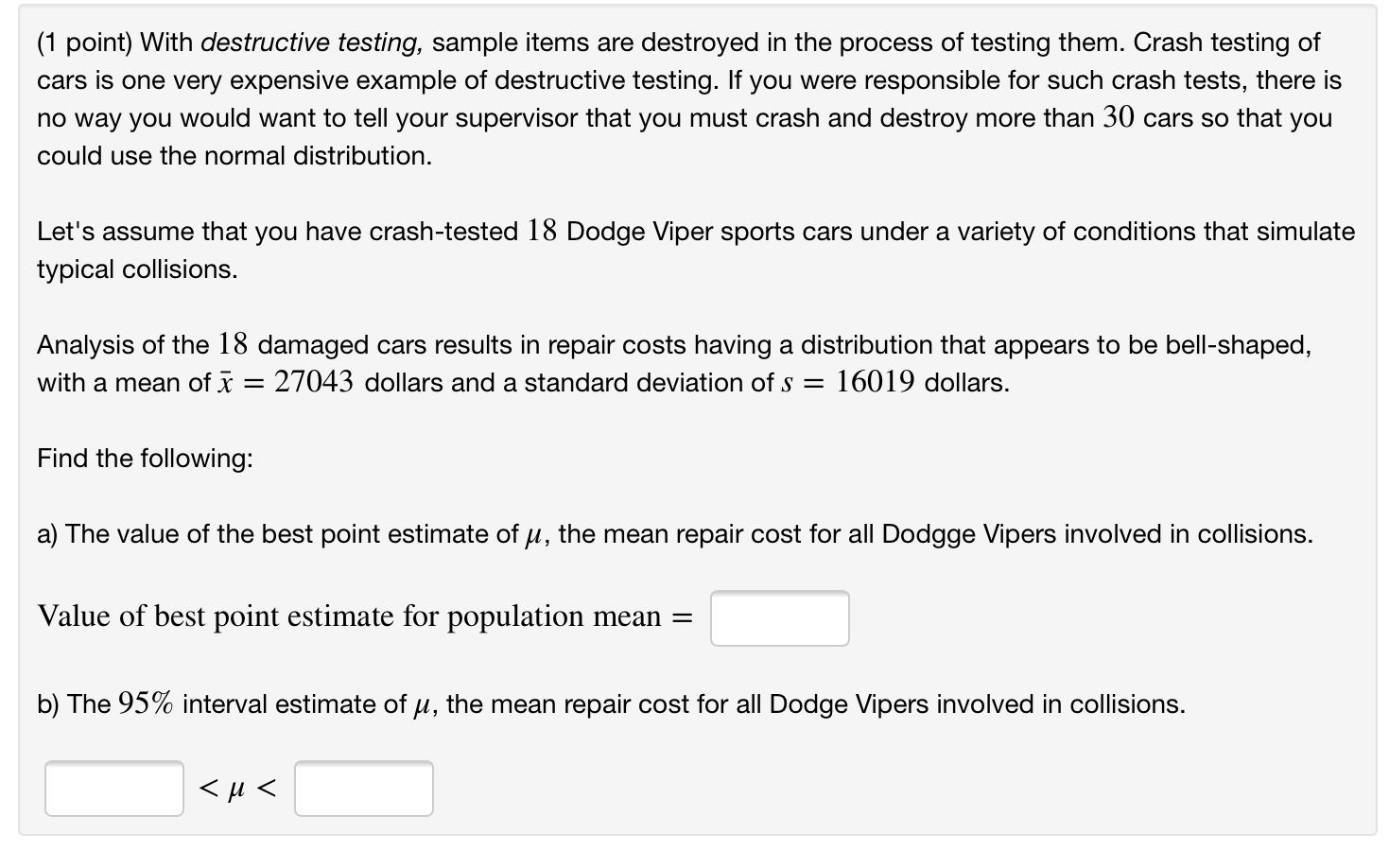Viewport: 1389px width, 868px height.
Task: Select the upper bound interval input field
Action: pos(363,788)
